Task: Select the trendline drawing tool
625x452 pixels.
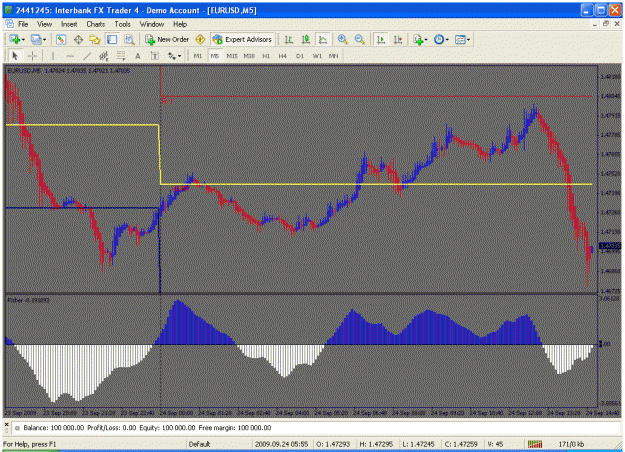Action: coord(87,56)
